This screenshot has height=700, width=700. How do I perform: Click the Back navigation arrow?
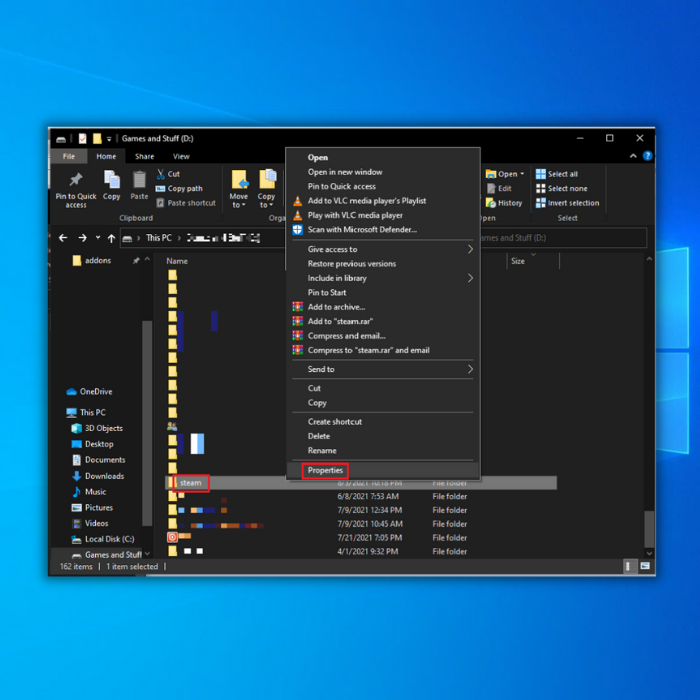tap(63, 238)
